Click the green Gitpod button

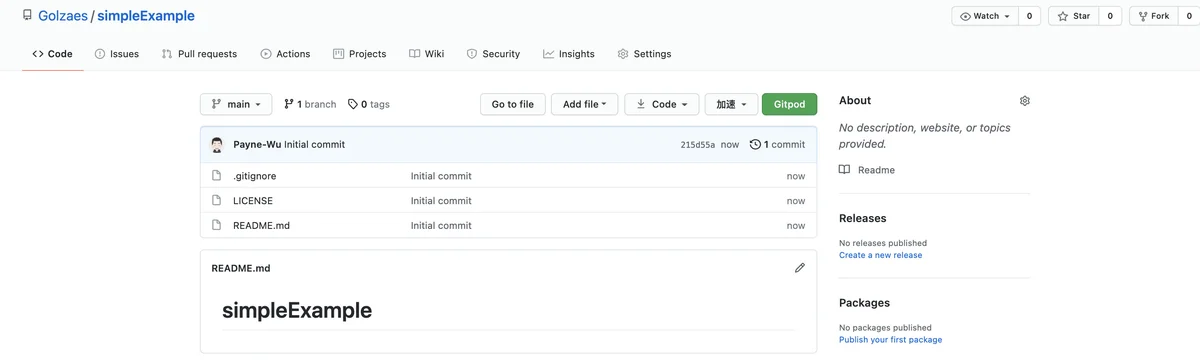pyautogui.click(x=789, y=104)
